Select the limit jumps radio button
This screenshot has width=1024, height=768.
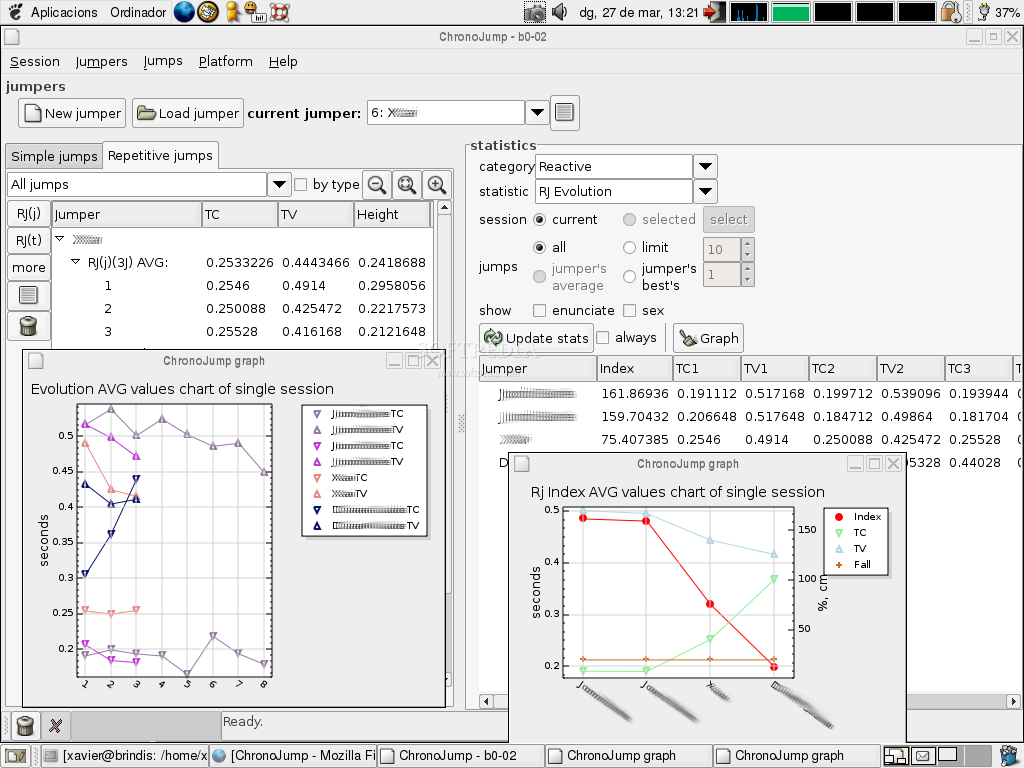tap(629, 248)
